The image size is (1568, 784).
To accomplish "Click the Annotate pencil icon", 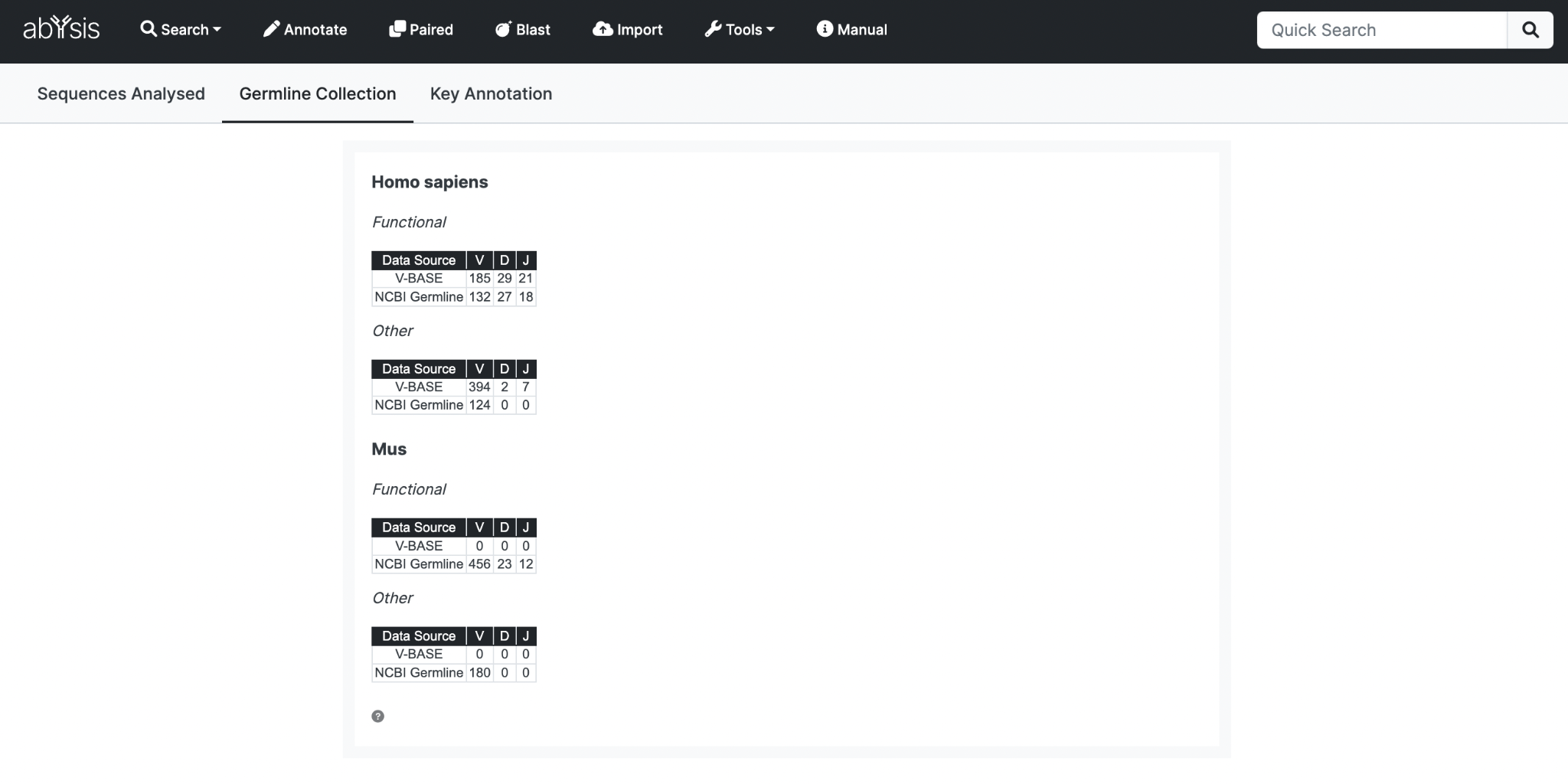I will tap(271, 29).
